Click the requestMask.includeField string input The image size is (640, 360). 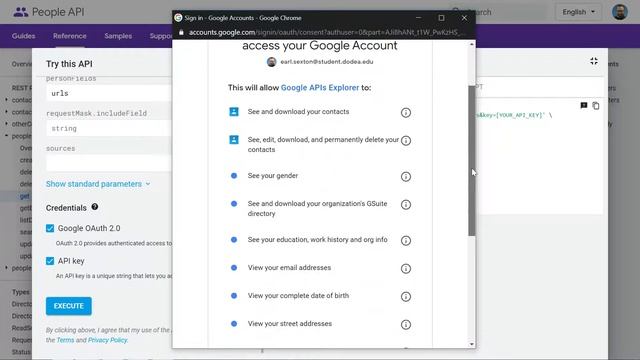(109, 129)
